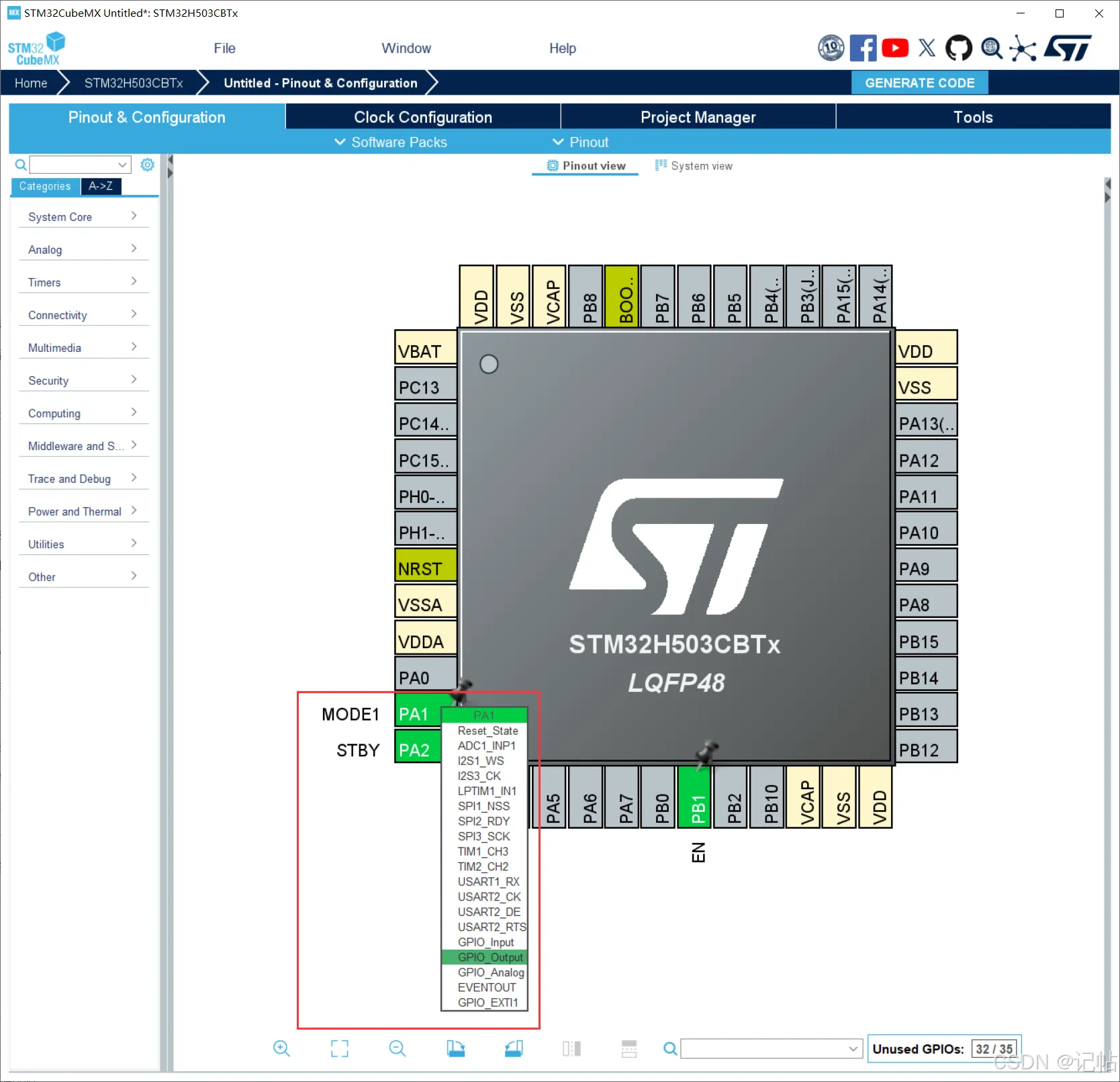Screen dimensions: 1120x1082
Task: Click the X (Twitter) icon
Action: (927, 48)
